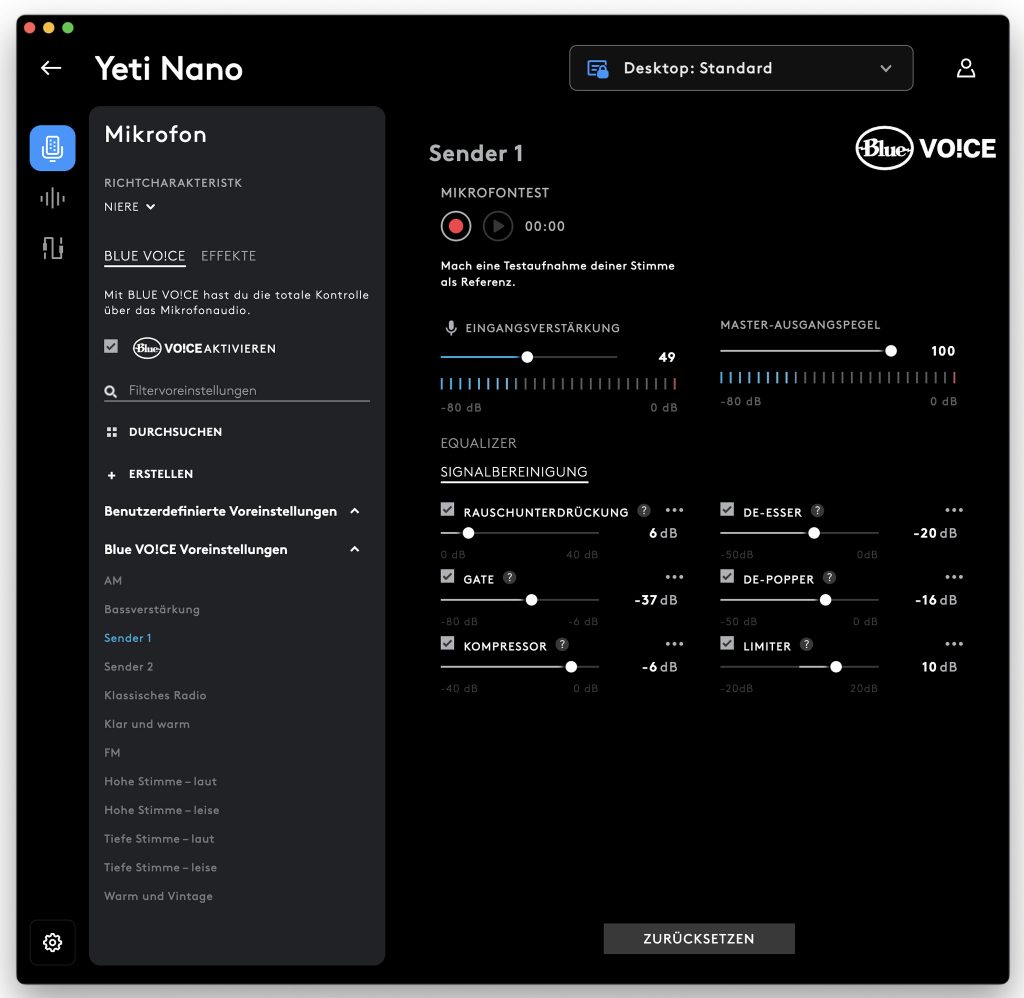The image size is (1024, 998).
Task: Open the microphone sidebar tab icon
Action: pos(52,148)
